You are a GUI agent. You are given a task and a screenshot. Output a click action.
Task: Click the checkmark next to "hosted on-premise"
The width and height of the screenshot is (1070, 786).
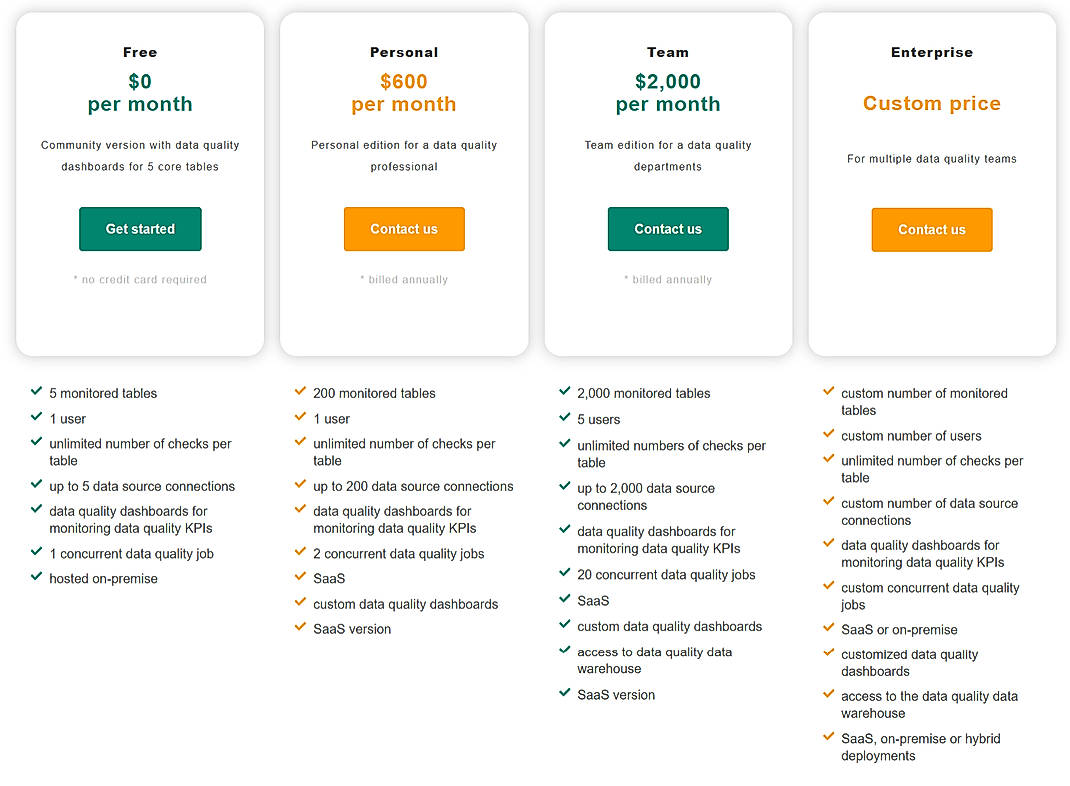[x=36, y=578]
